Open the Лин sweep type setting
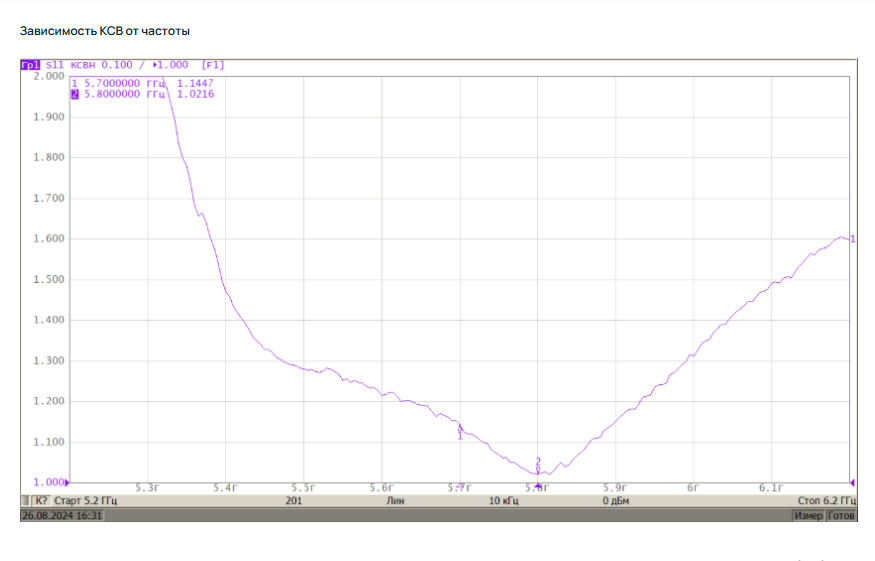This screenshot has height=561, width=875. coord(395,500)
